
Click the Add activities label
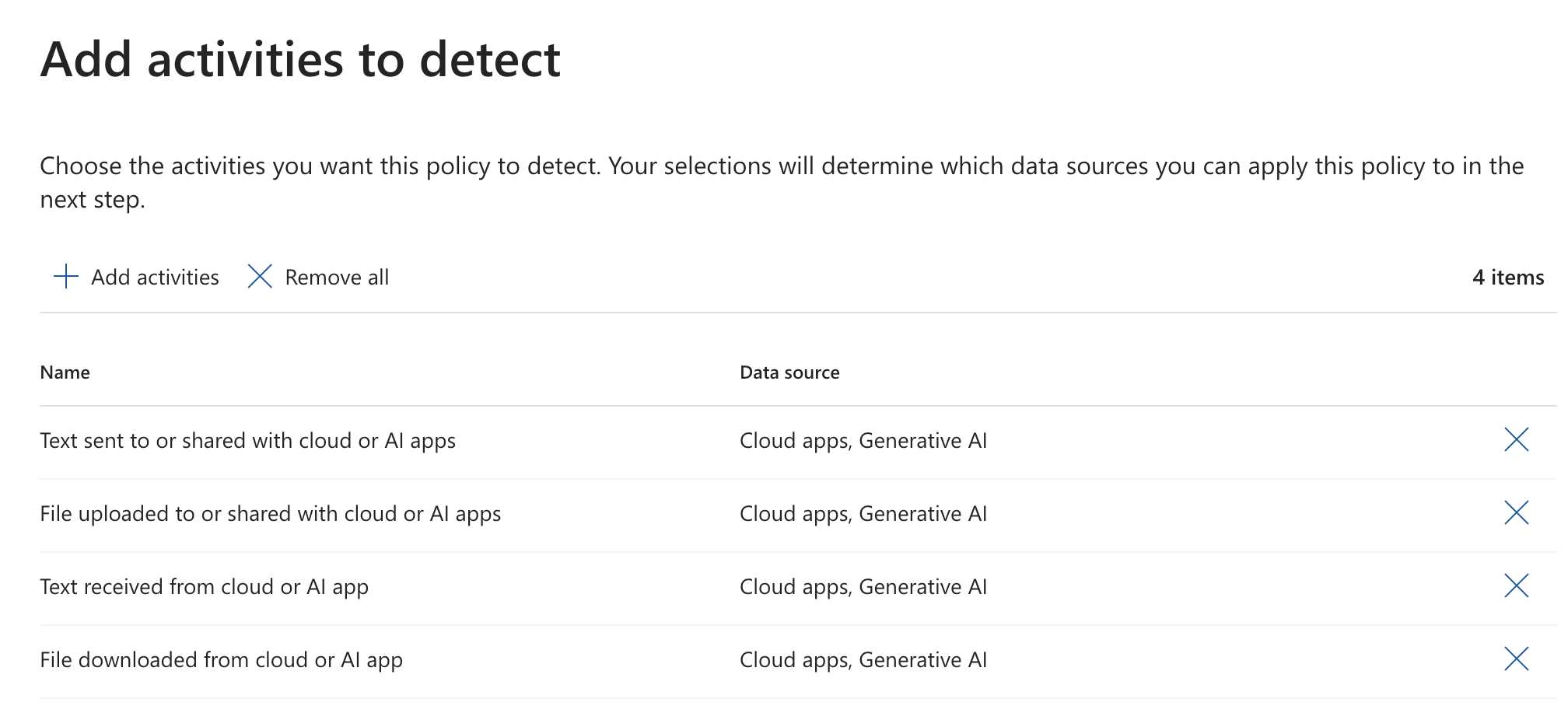pyautogui.click(x=155, y=278)
